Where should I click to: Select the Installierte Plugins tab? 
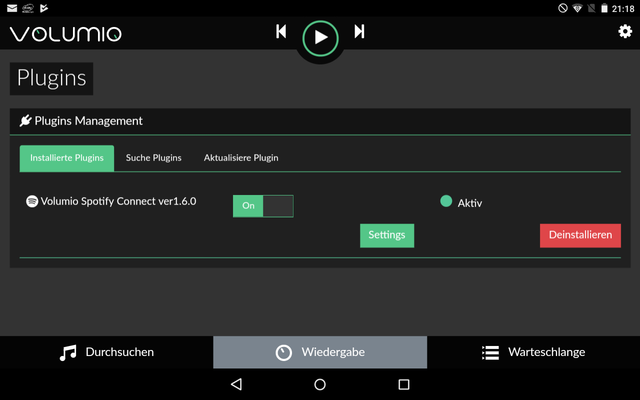tap(67, 158)
